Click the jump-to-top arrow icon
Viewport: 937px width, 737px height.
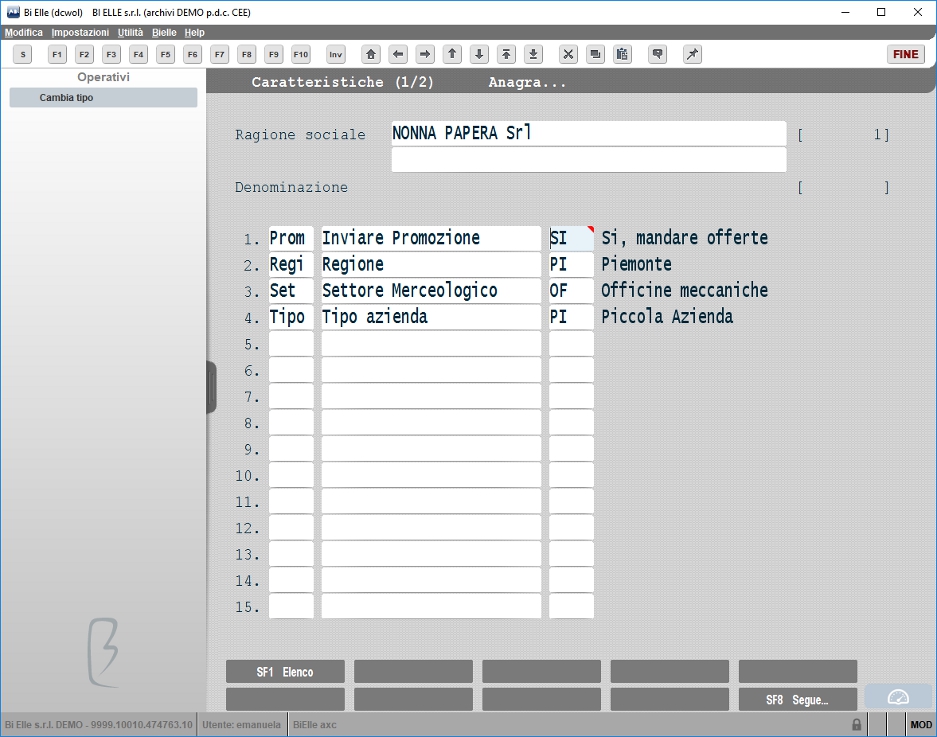(506, 54)
